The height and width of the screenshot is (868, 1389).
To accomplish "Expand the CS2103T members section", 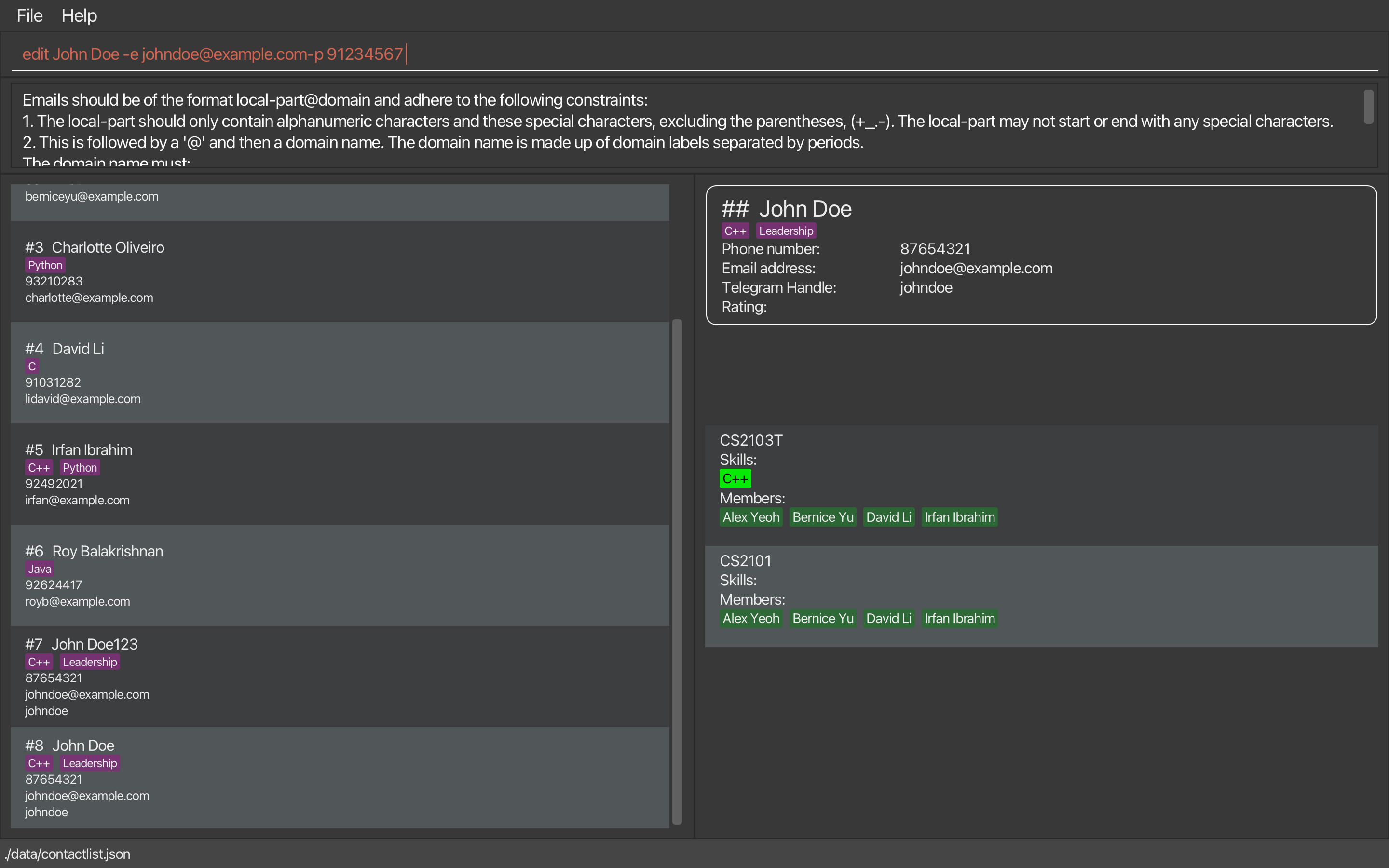I will (752, 498).
